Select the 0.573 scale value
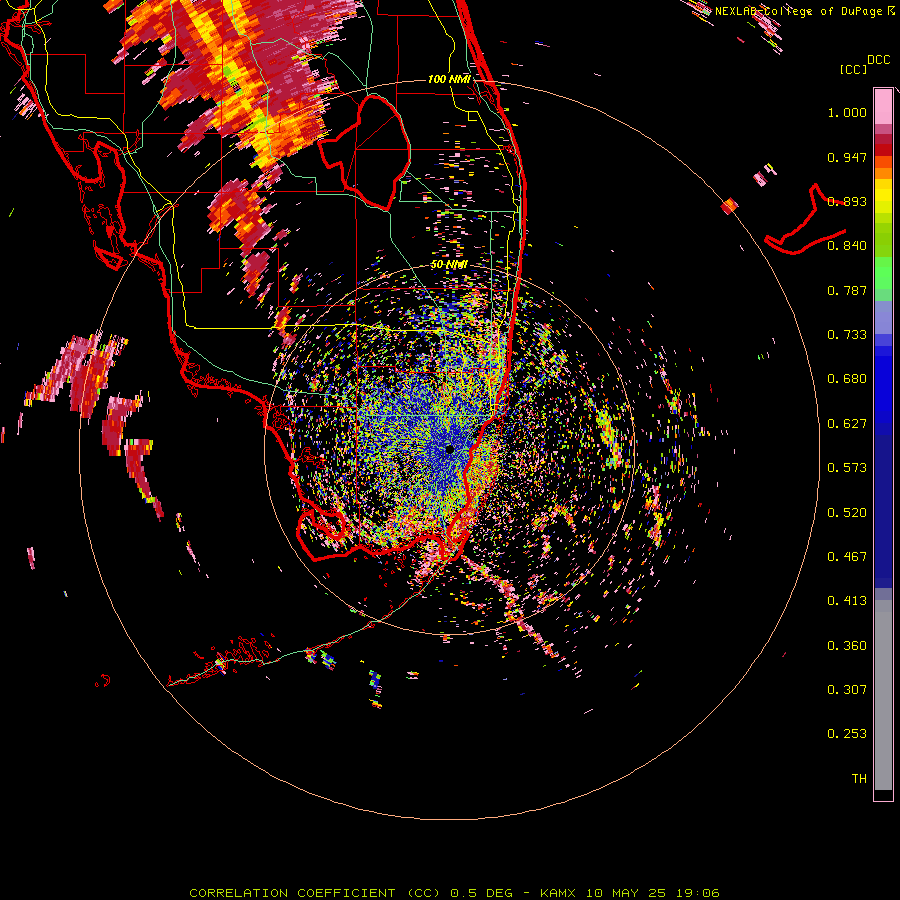This screenshot has height=900, width=900. [x=847, y=468]
